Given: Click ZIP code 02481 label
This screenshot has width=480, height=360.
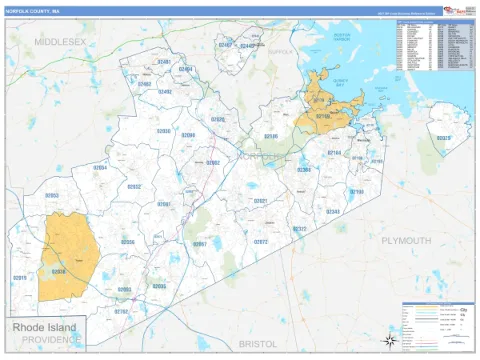Looking at the screenshot, I should (x=164, y=62).
